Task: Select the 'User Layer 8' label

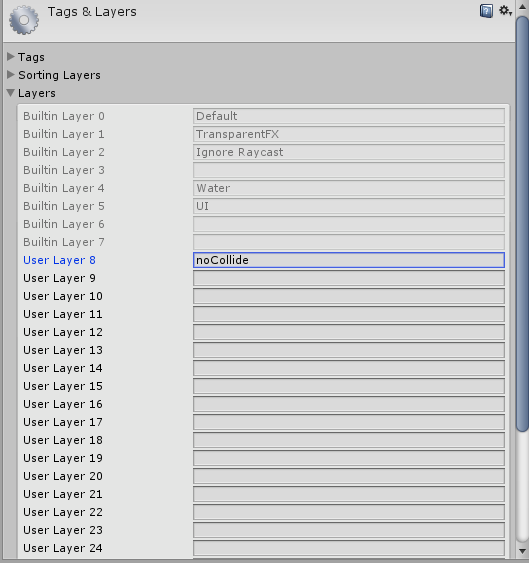Action: coord(59,260)
